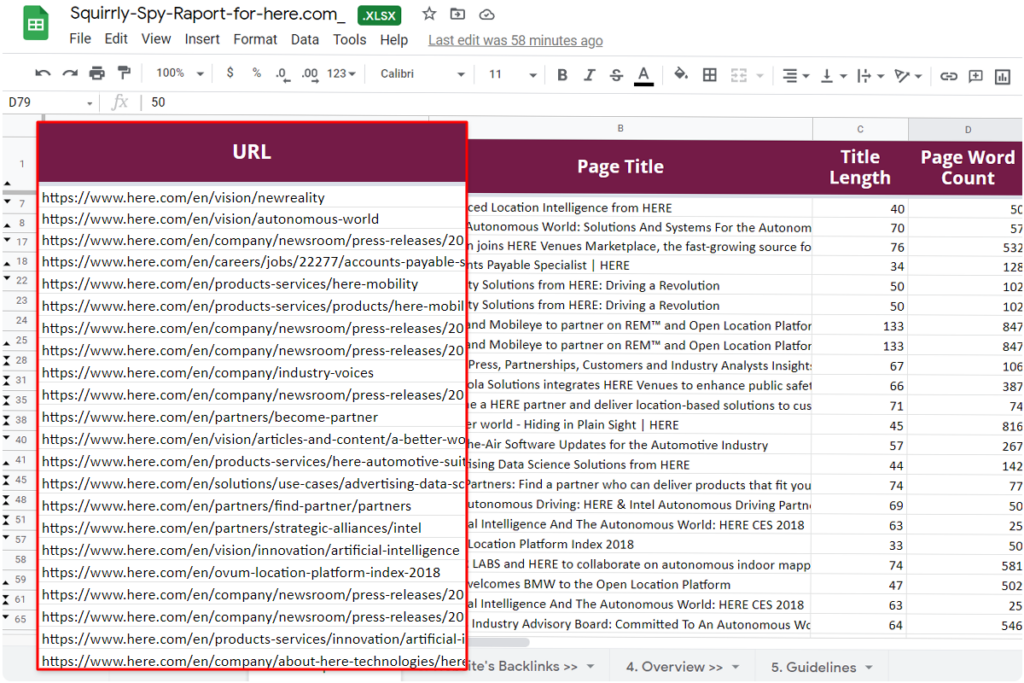1024x683 pixels.
Task: Select the URL header cell
Action: (252, 152)
